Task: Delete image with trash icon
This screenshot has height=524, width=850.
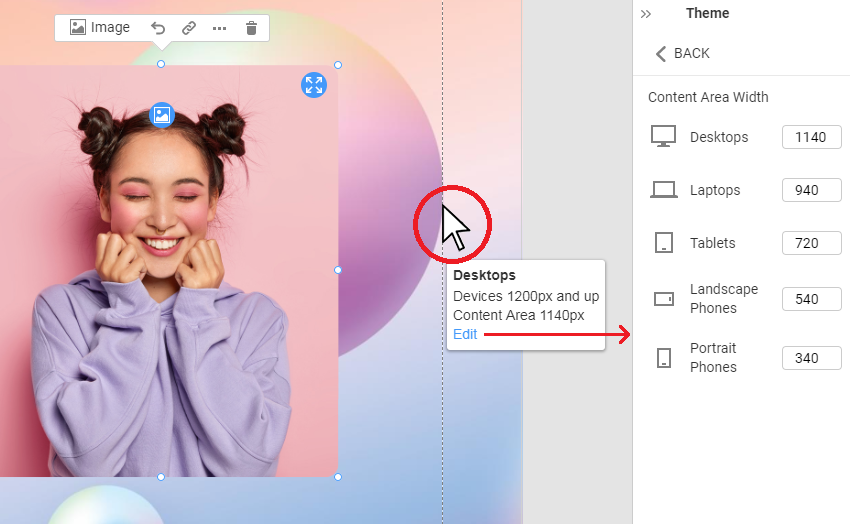Action: tap(251, 28)
